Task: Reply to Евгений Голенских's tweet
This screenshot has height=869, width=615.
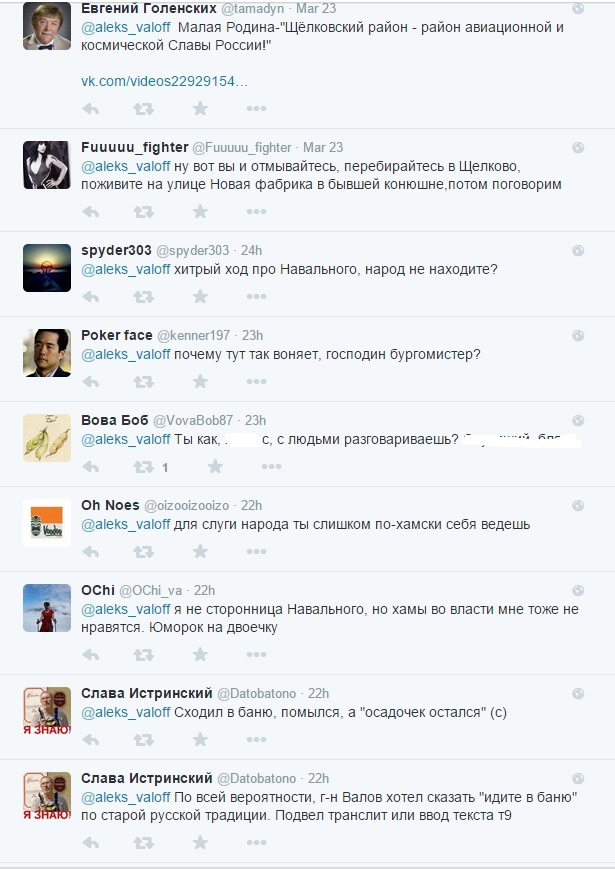Action: [91, 109]
